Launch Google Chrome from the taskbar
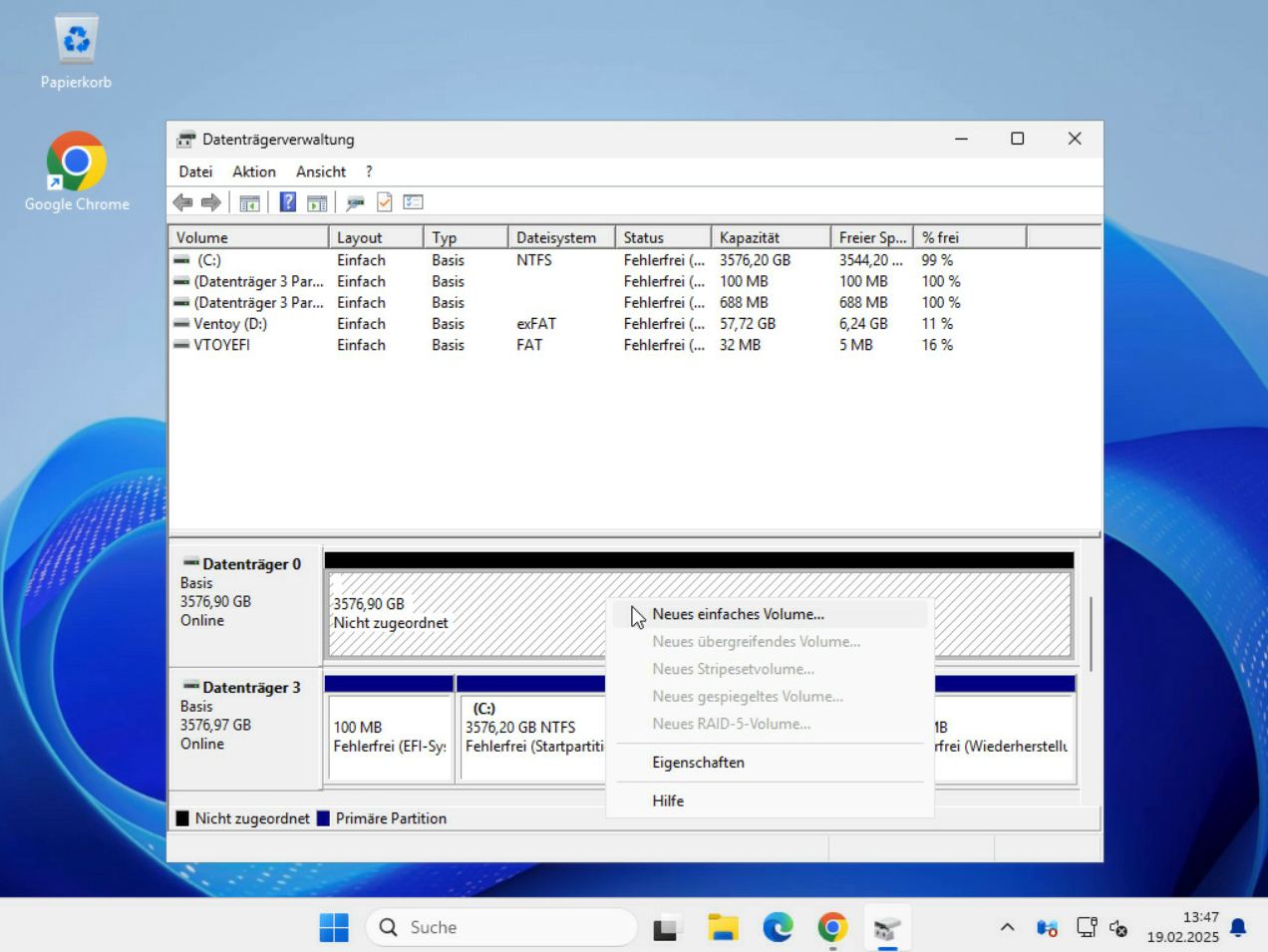 point(832,927)
